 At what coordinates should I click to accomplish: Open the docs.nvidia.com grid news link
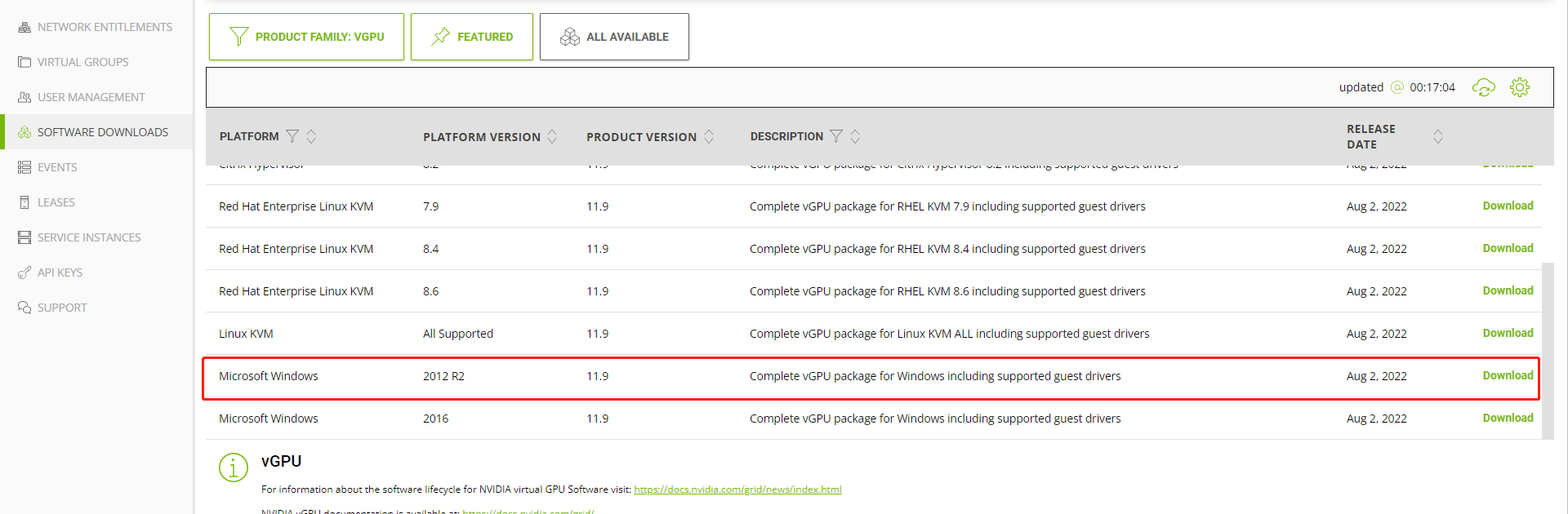pyautogui.click(x=737, y=490)
